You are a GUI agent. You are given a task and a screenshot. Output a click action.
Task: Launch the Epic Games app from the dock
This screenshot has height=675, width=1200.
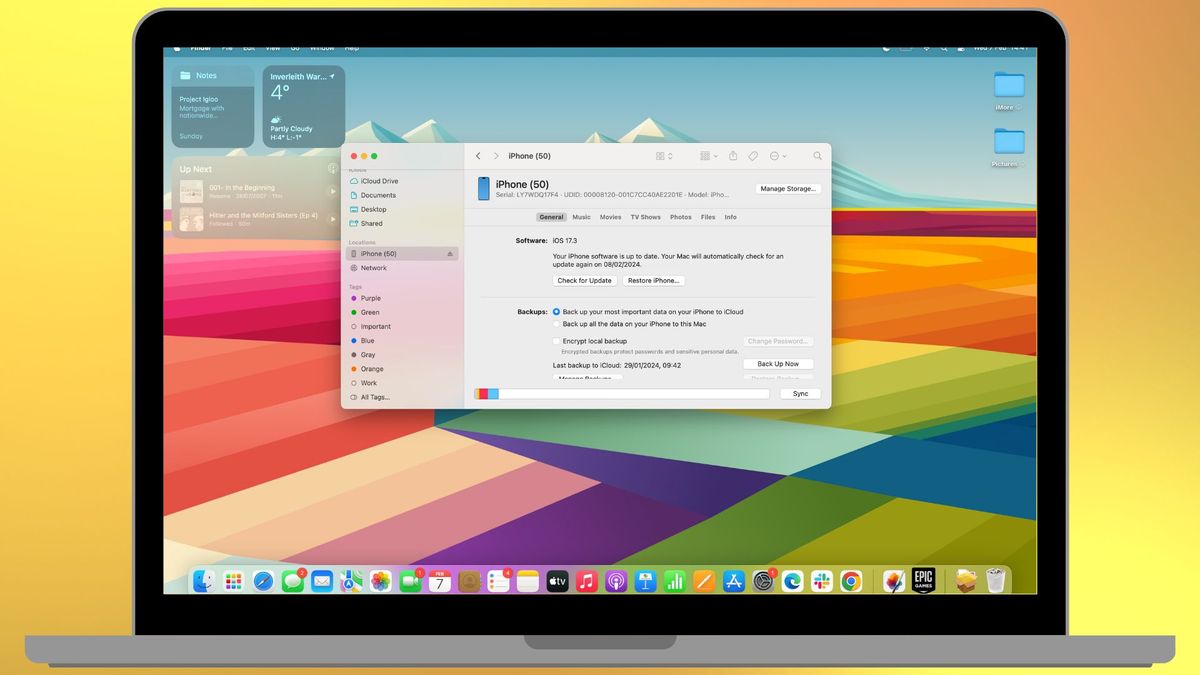pos(921,579)
